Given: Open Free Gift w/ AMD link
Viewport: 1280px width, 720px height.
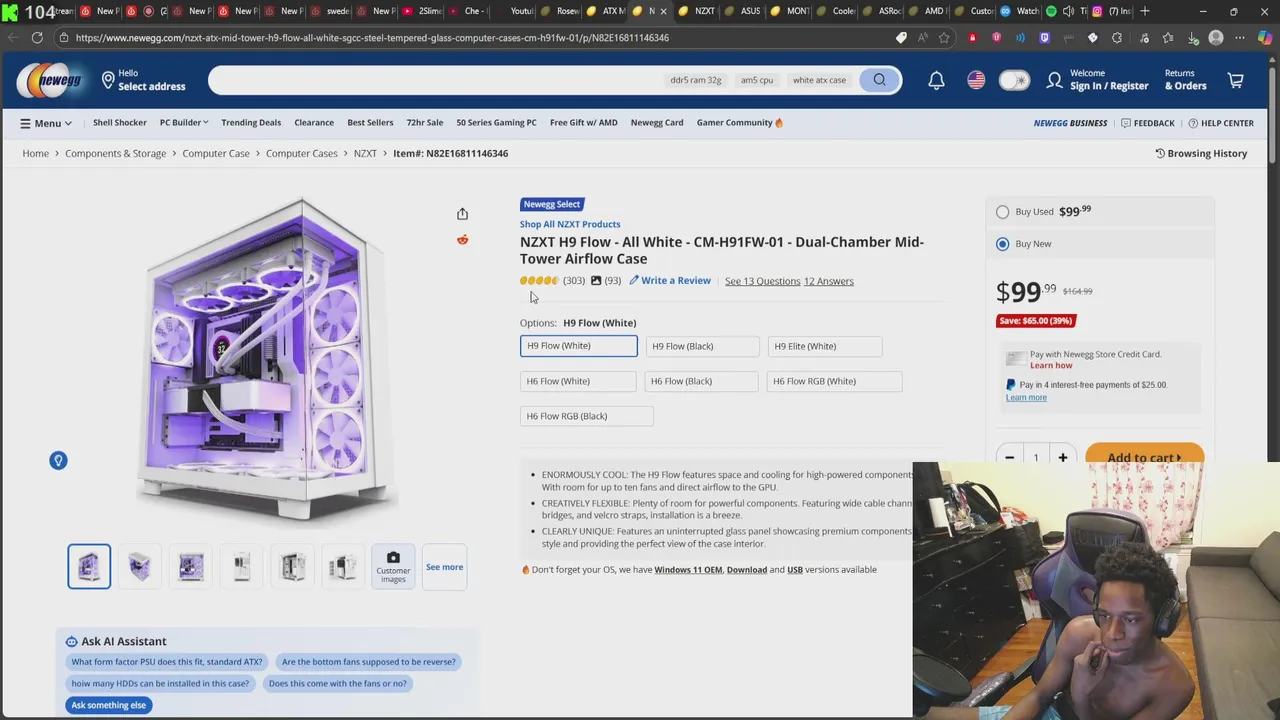Looking at the screenshot, I should (x=584, y=122).
